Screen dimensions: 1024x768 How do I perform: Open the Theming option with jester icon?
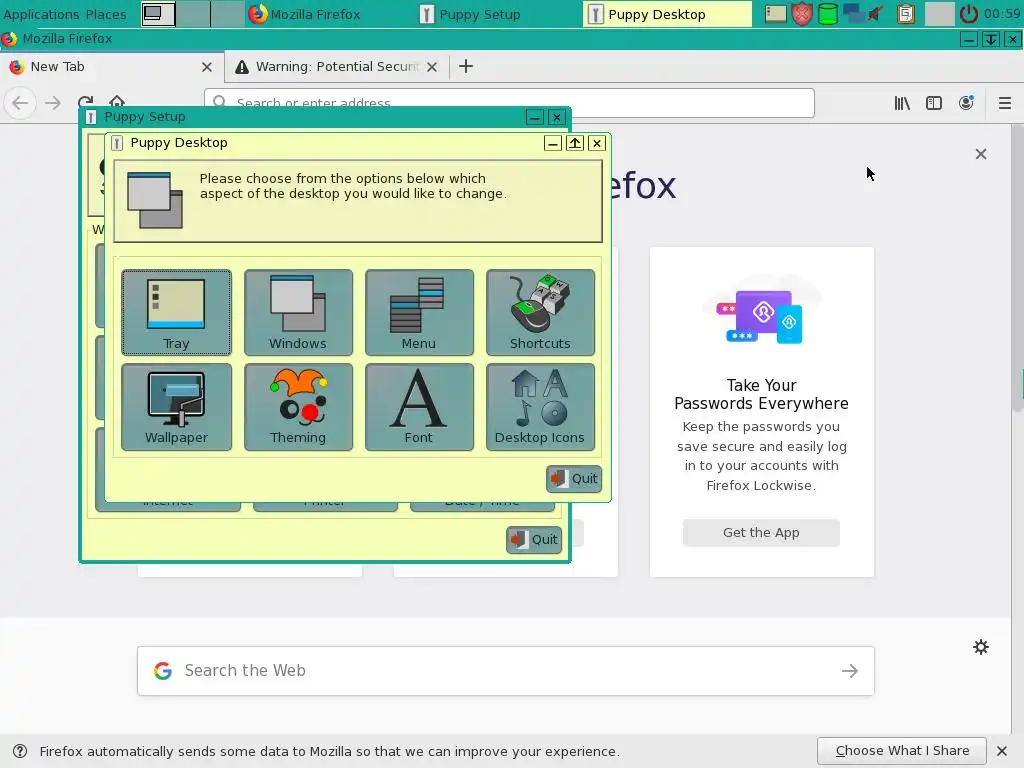click(298, 407)
